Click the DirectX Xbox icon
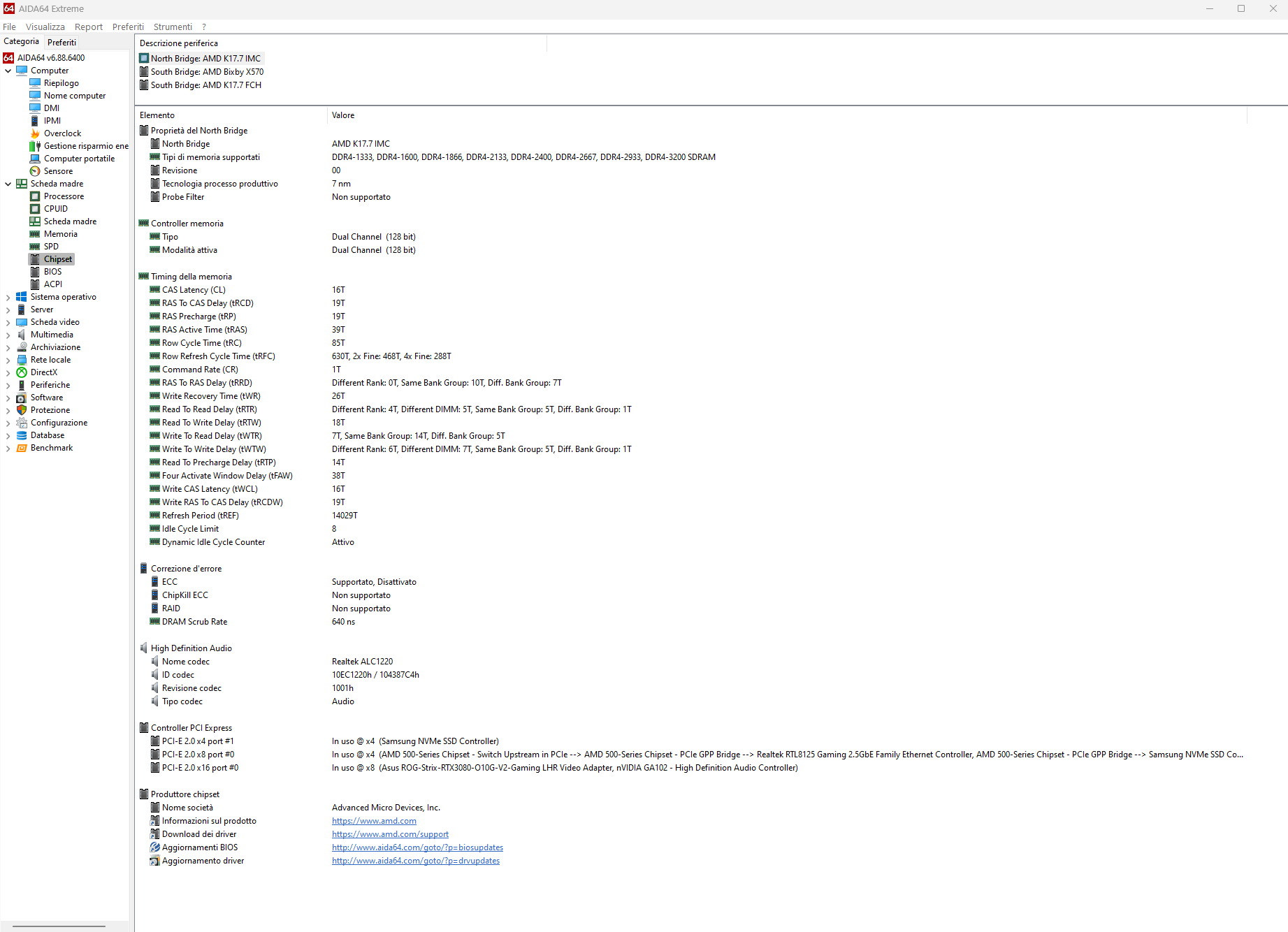 [x=22, y=372]
